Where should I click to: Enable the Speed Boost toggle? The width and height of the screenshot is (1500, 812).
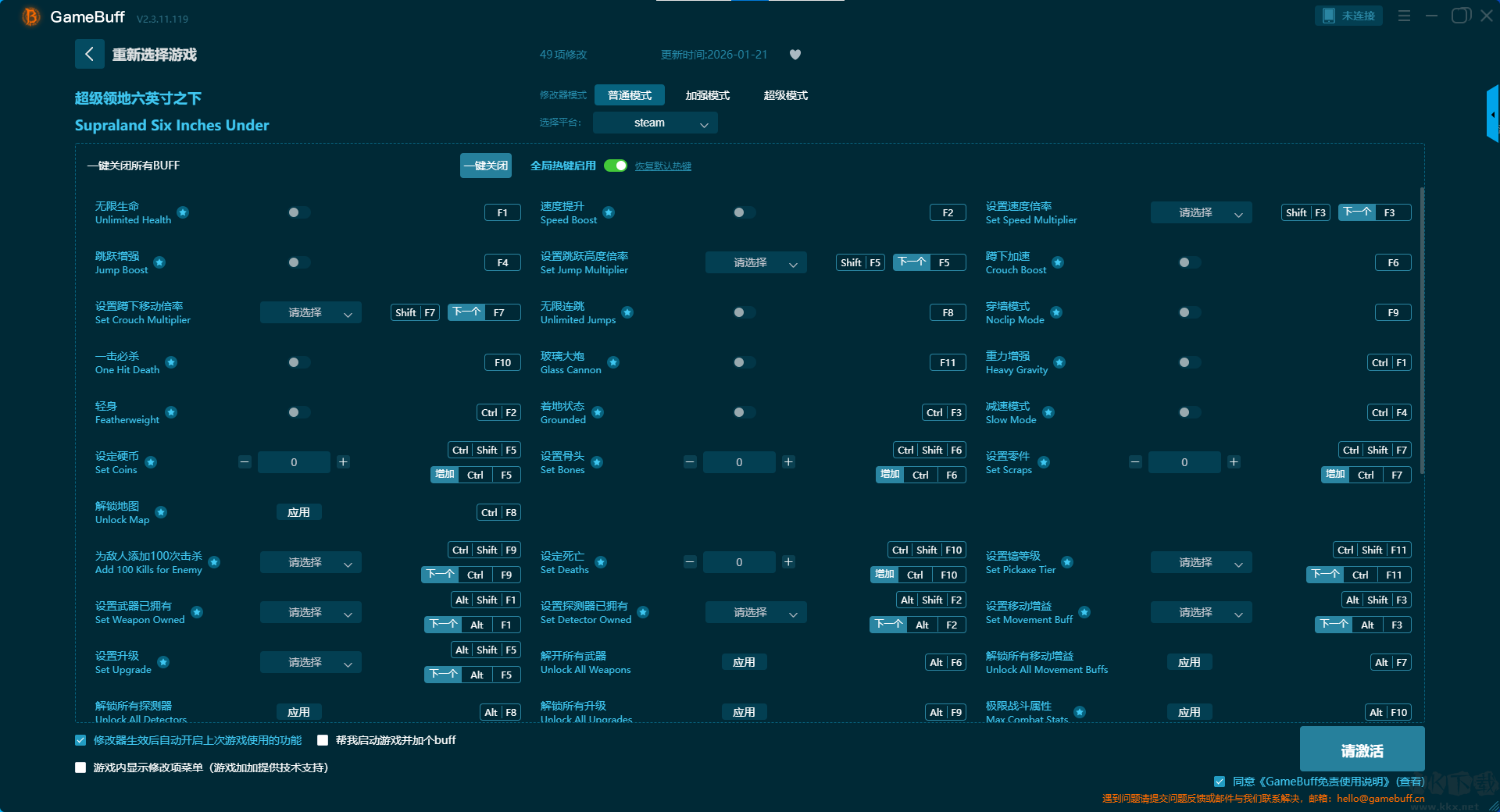click(x=744, y=212)
